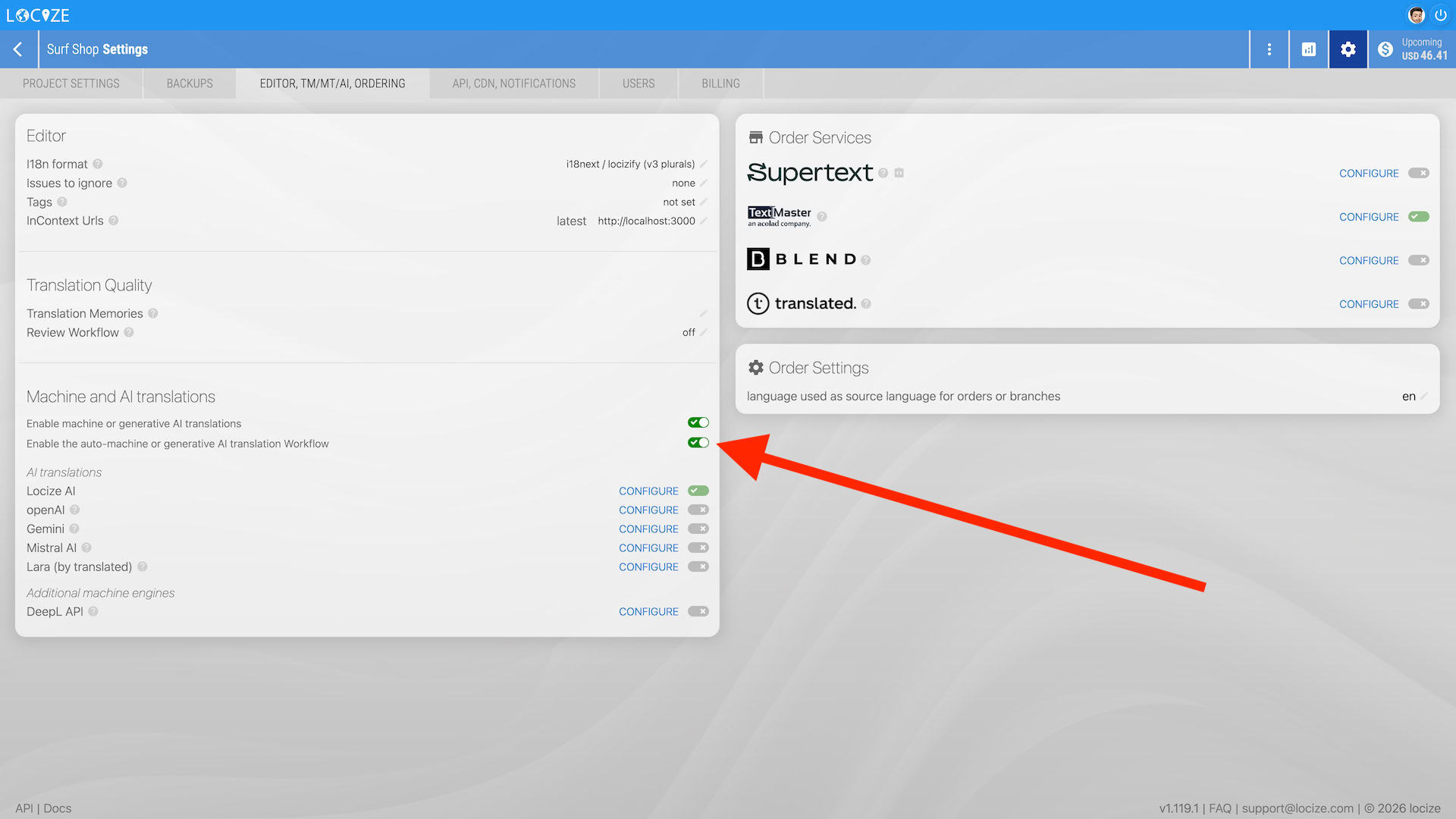This screenshot has height=819, width=1456.
Task: Enable the openAI toggle switch
Action: pos(698,510)
